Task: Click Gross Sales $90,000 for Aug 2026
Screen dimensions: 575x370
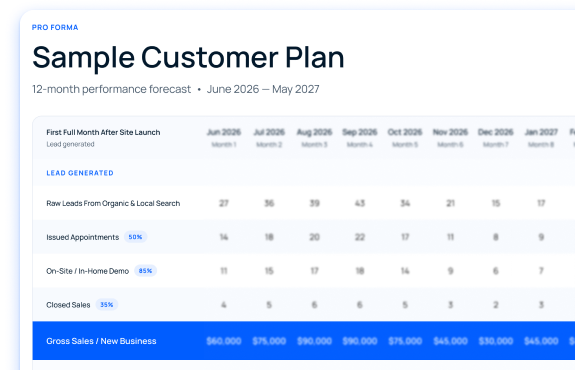Action: 314,341
